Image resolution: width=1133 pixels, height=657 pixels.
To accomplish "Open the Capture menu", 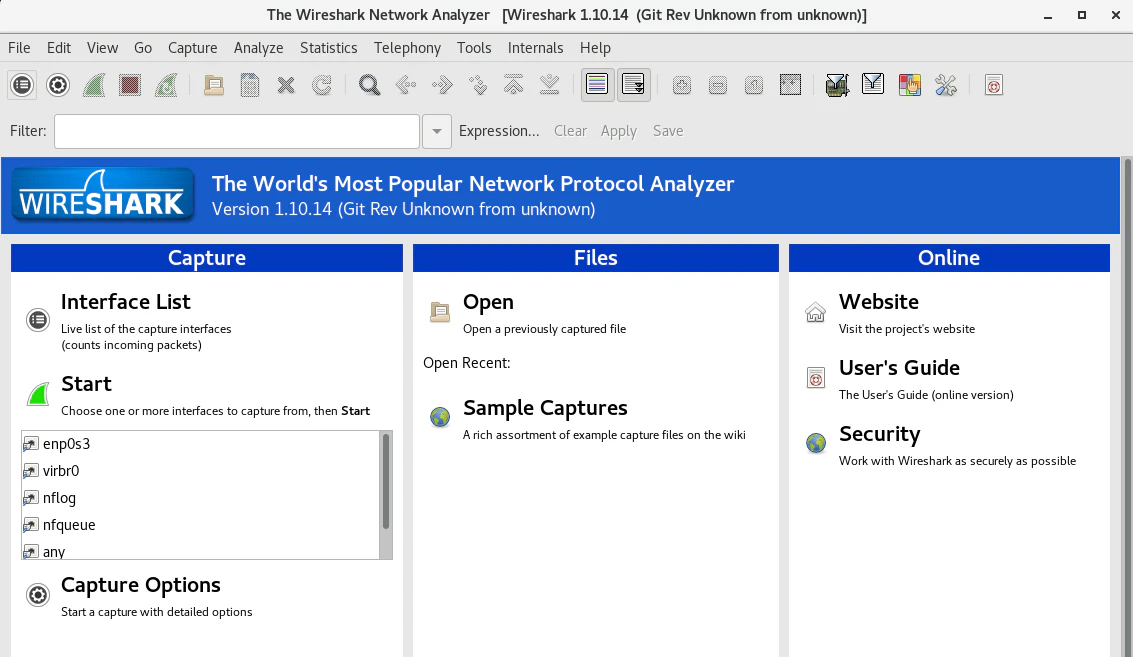I will pyautogui.click(x=192, y=48).
